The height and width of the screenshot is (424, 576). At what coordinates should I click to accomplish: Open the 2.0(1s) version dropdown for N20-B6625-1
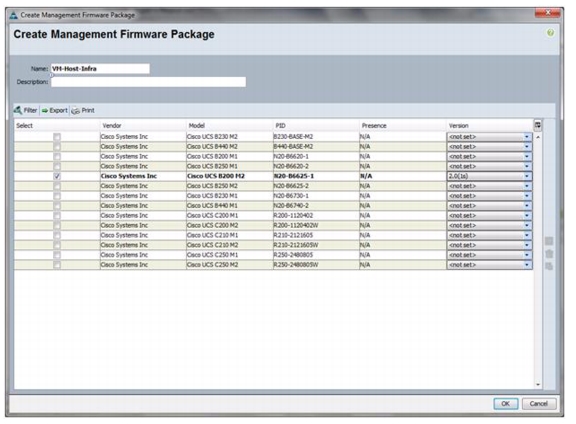click(x=489, y=176)
